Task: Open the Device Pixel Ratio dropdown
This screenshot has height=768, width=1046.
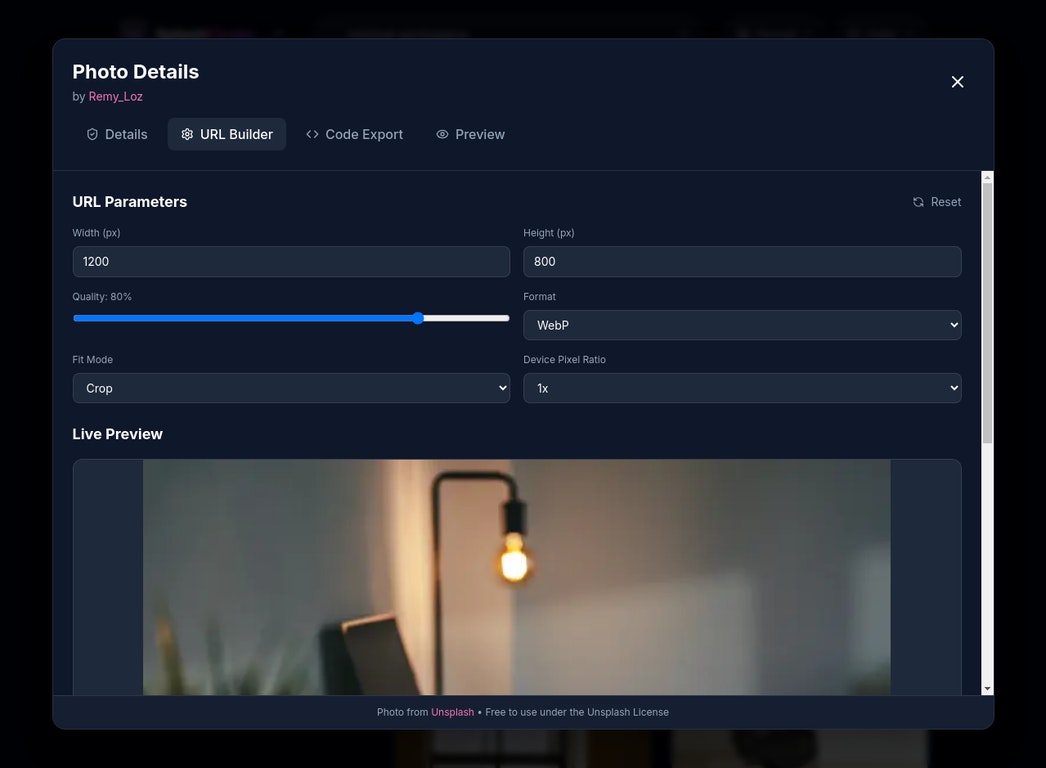Action: point(742,388)
